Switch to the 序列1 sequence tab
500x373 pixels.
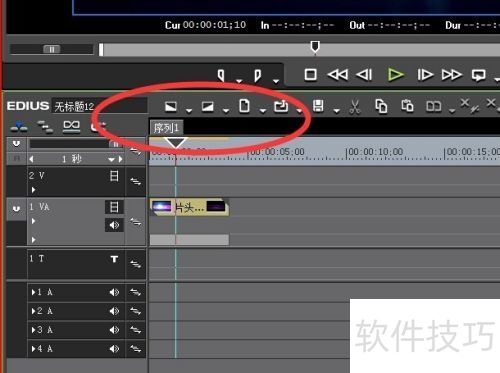(166, 127)
